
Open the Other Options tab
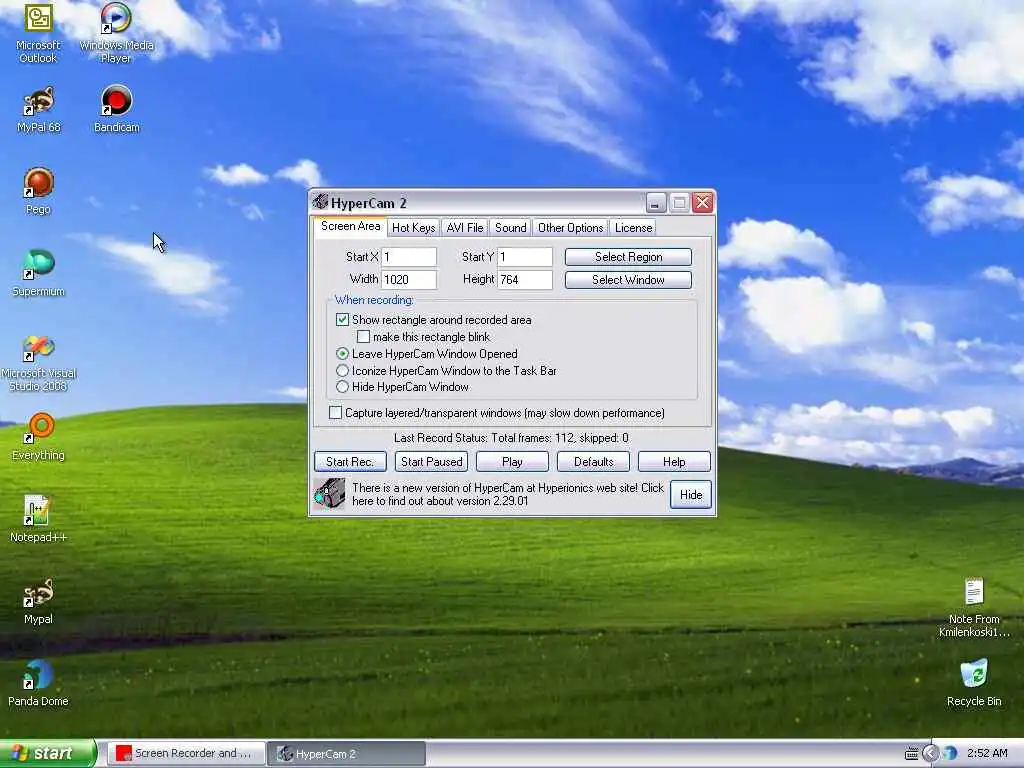pyautogui.click(x=570, y=228)
